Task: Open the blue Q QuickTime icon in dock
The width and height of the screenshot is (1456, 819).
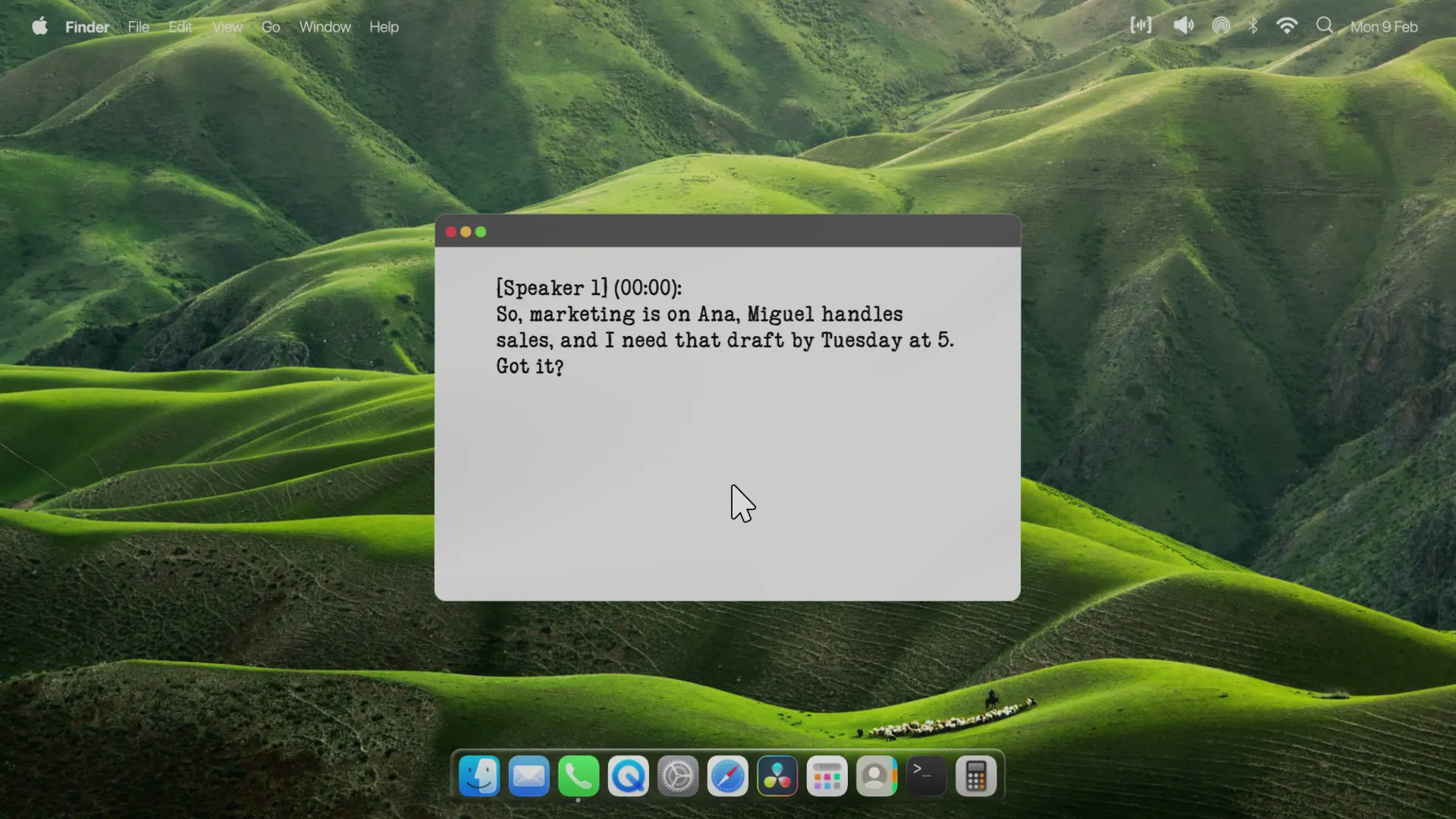Action: point(628,776)
